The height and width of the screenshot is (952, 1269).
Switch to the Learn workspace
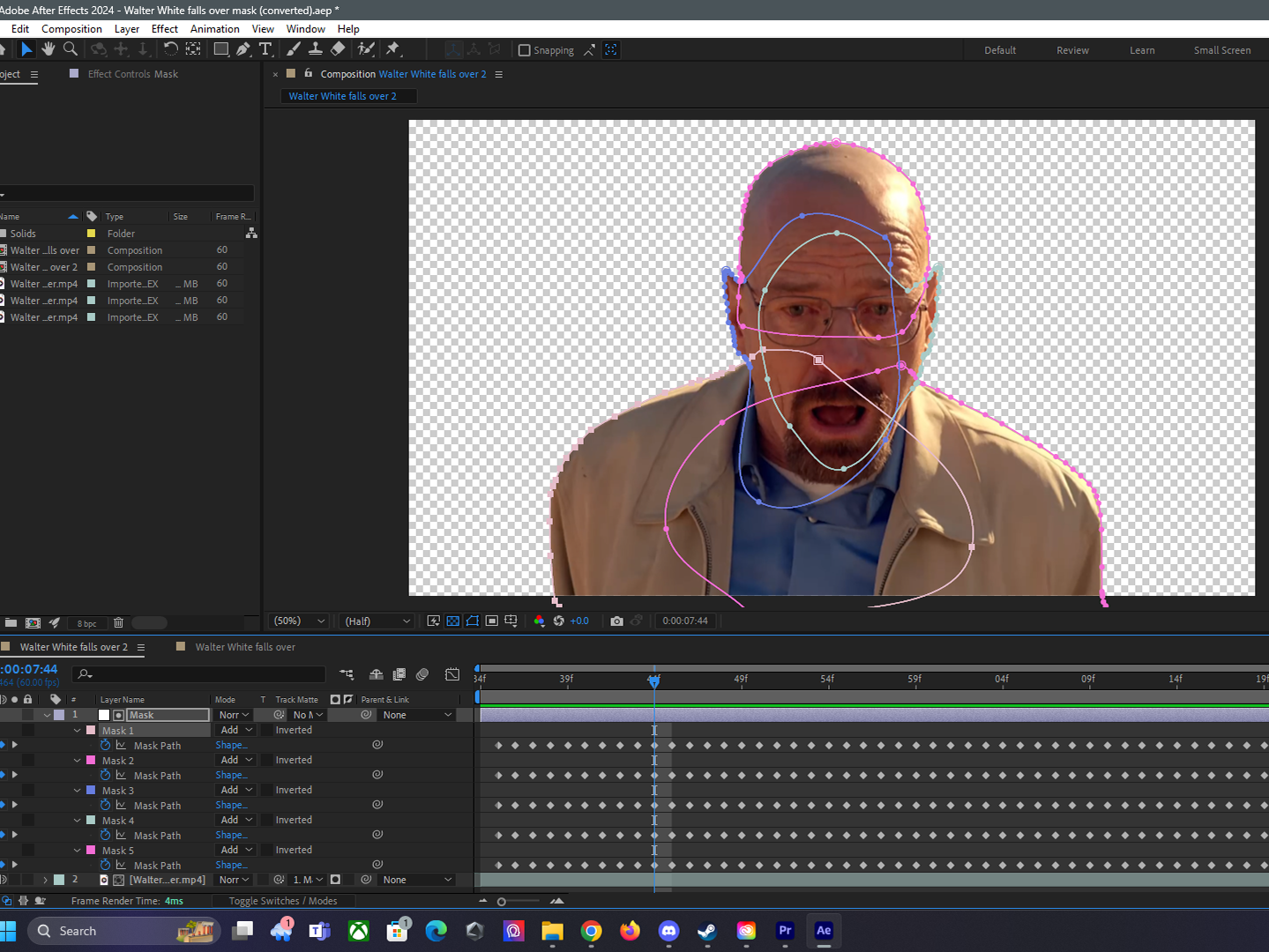pyautogui.click(x=1142, y=50)
